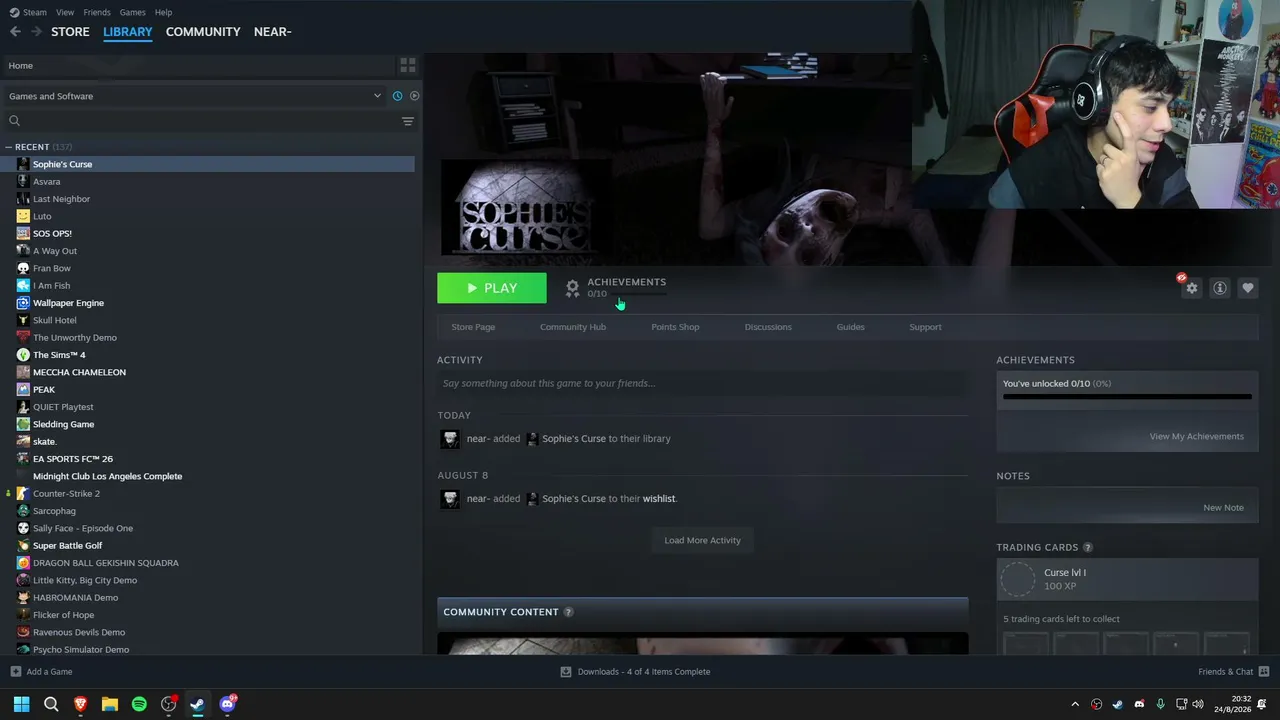Open Community Content help question mark
Image resolution: width=1280 pixels, height=720 pixels.
(569, 612)
